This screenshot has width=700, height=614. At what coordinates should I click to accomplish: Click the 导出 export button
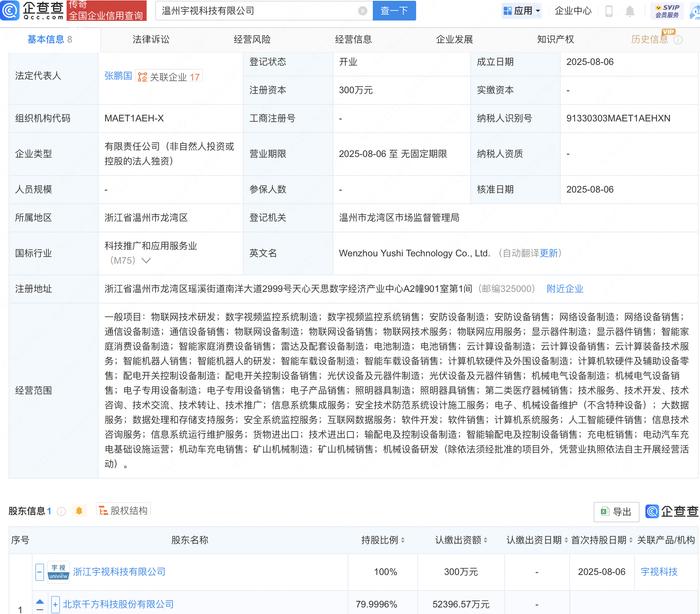tap(617, 511)
